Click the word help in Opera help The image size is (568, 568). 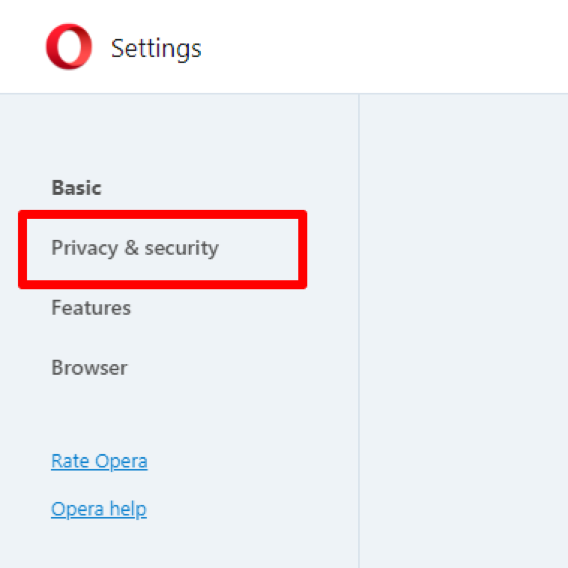128,509
